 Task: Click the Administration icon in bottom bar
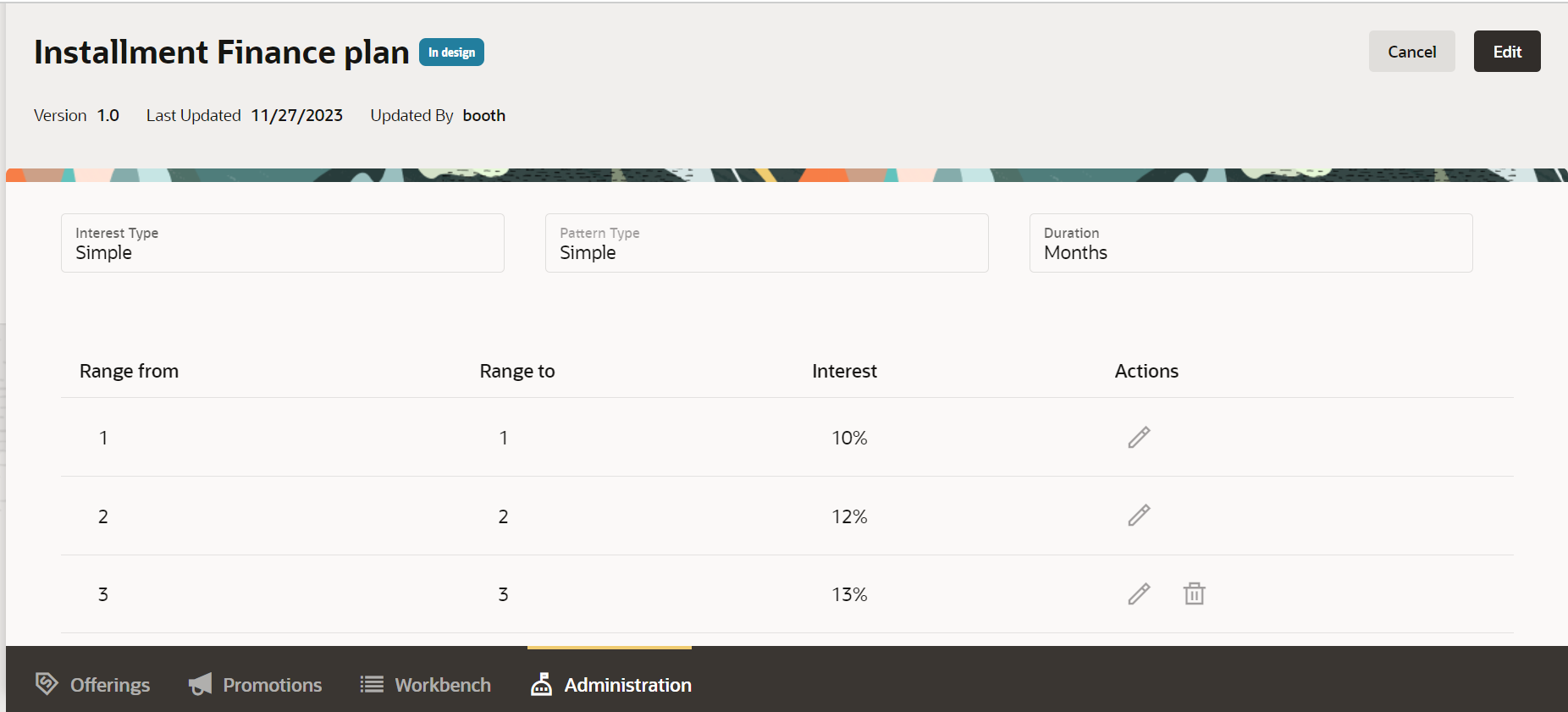(541, 684)
